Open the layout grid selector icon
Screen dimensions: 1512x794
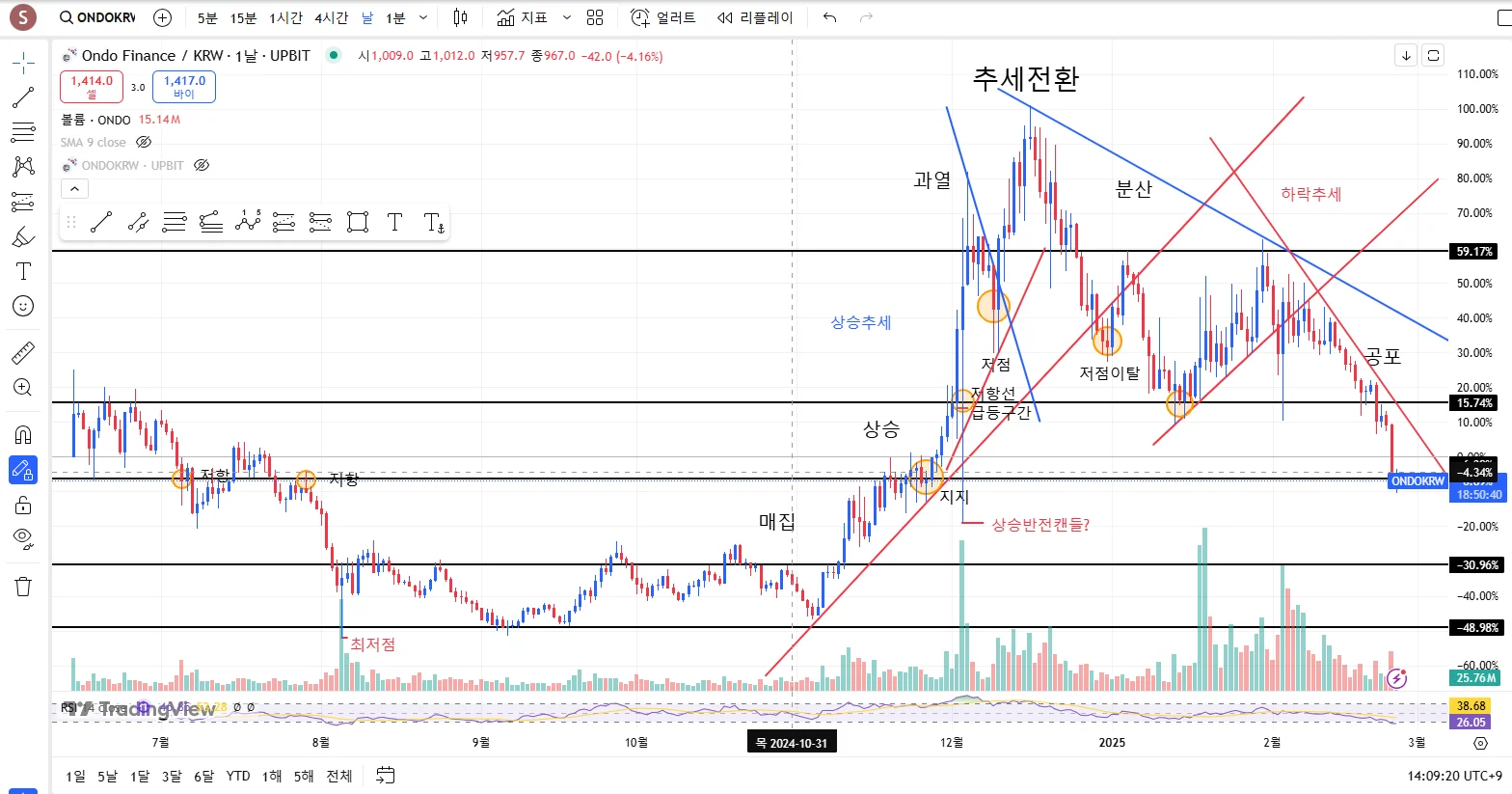pos(595,17)
